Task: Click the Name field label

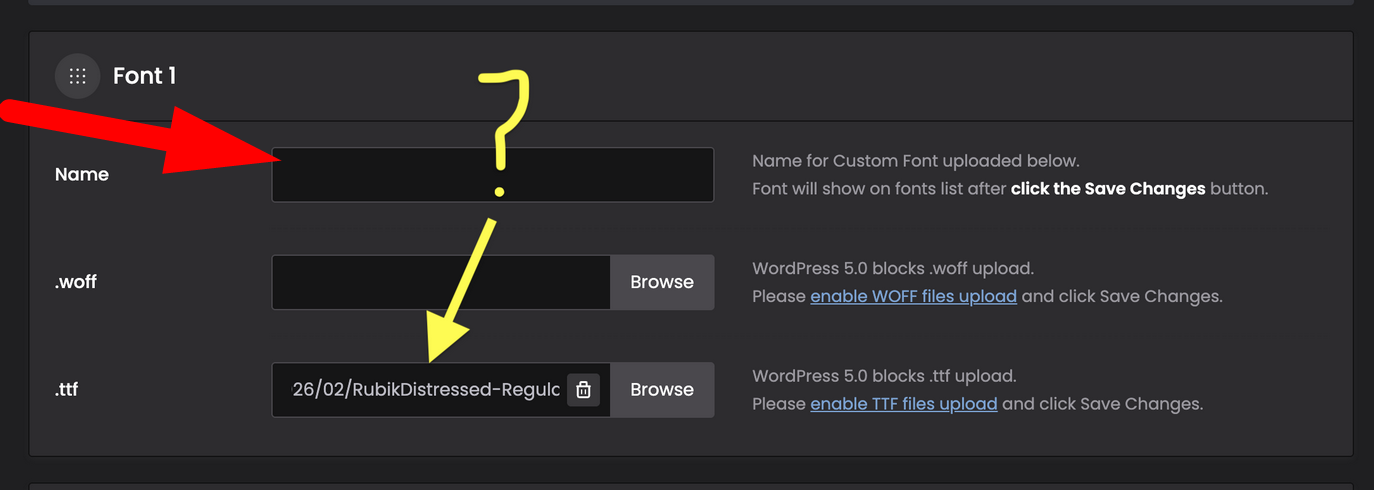Action: (x=82, y=174)
